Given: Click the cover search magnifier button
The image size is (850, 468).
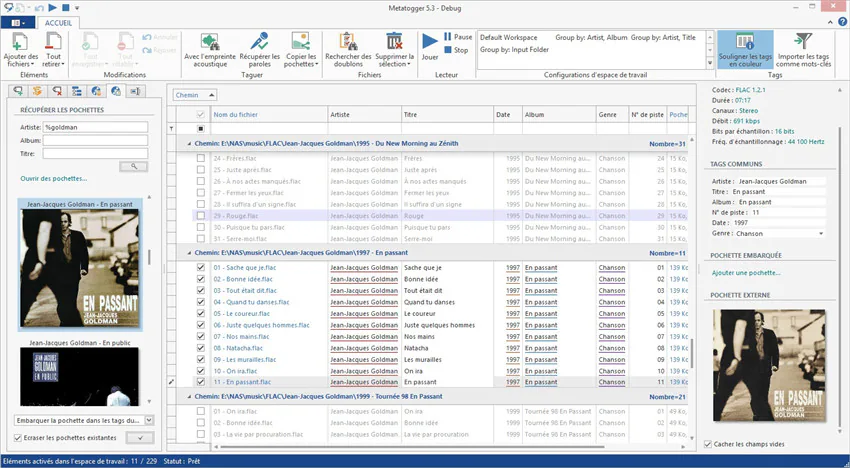Looking at the screenshot, I should coord(133,166).
